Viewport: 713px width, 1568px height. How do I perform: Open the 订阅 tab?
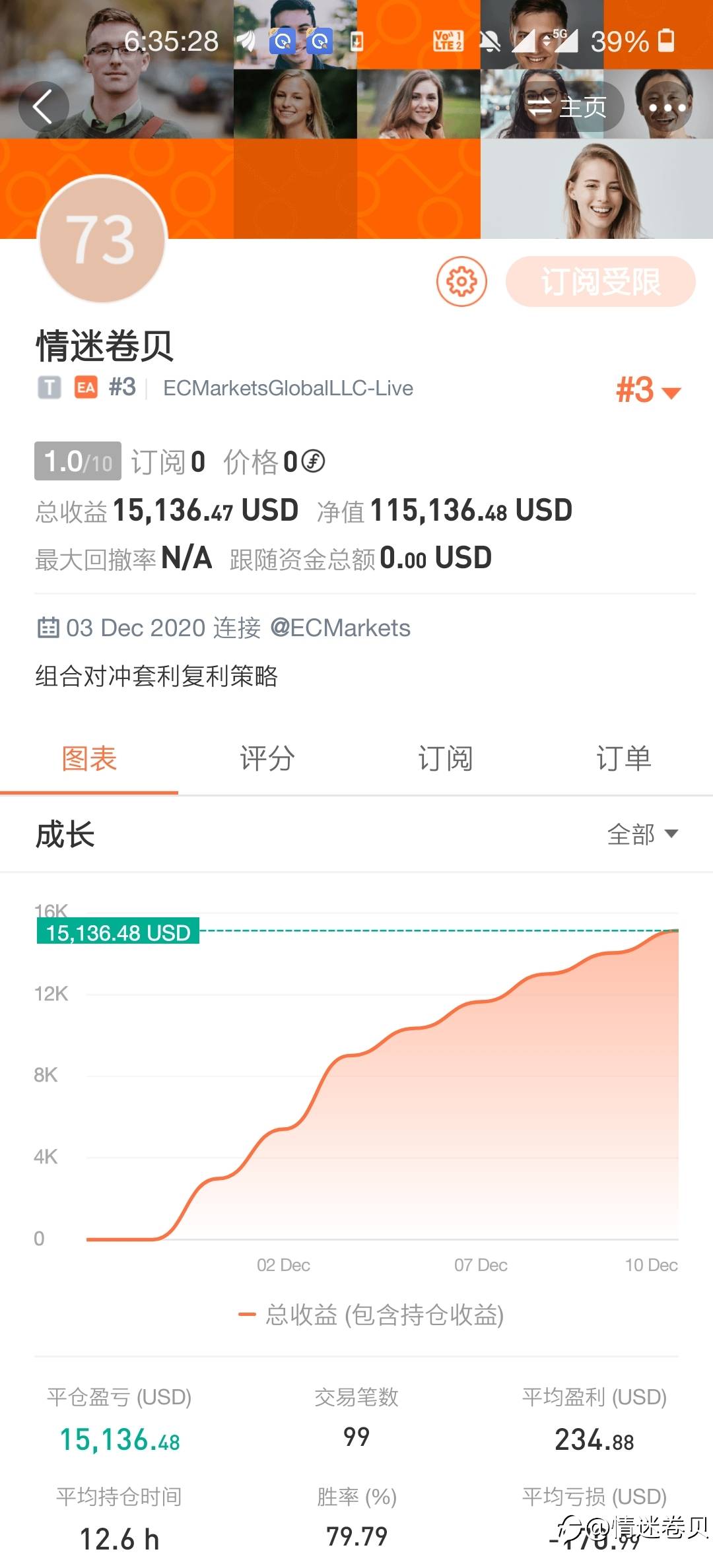tap(446, 759)
